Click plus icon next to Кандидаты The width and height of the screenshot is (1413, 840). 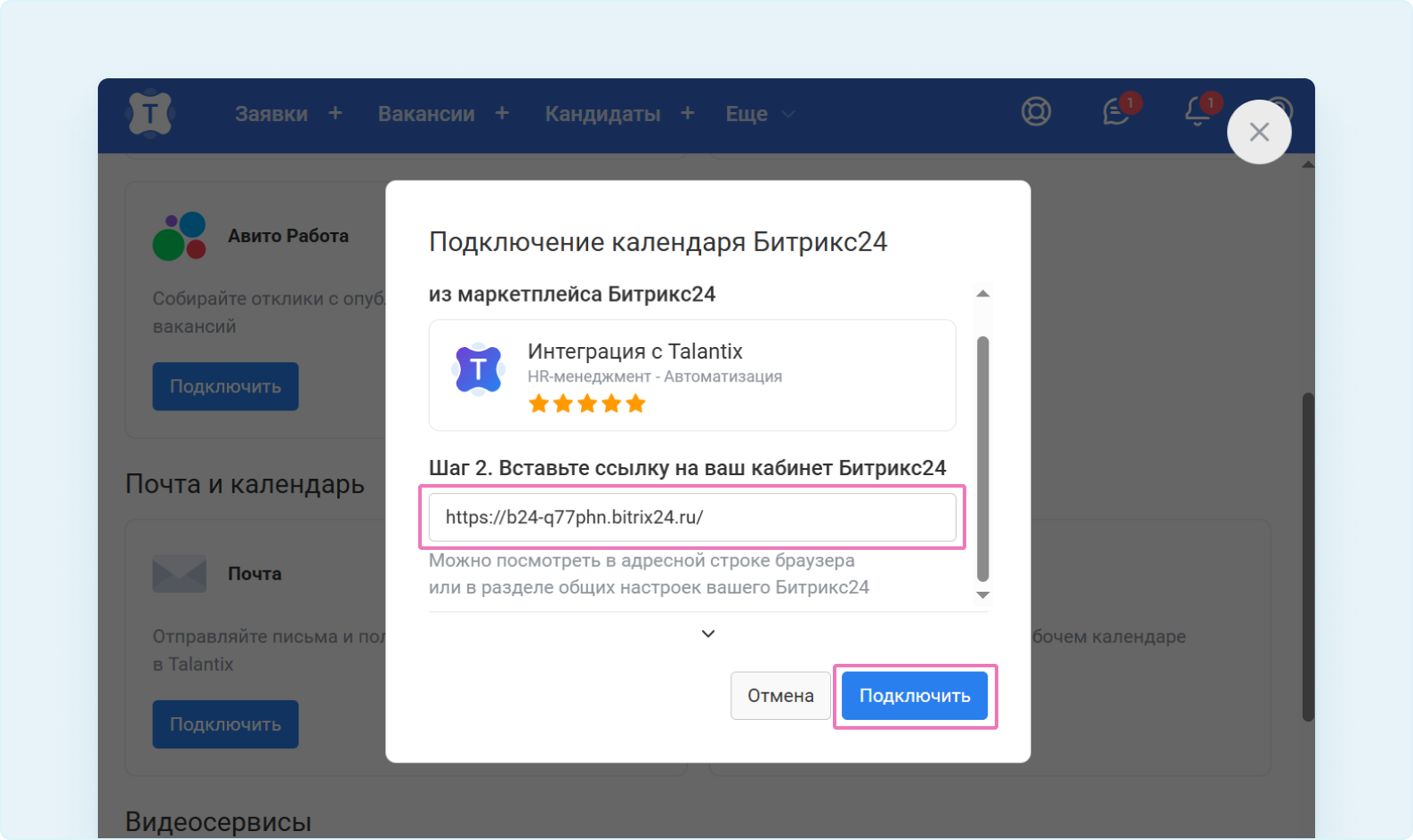[x=688, y=113]
